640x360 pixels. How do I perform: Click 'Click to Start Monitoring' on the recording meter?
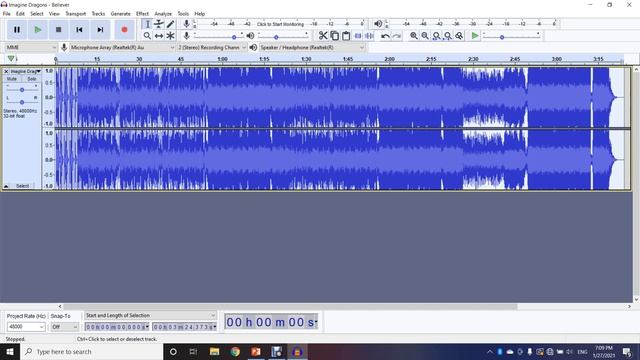[x=280, y=24]
